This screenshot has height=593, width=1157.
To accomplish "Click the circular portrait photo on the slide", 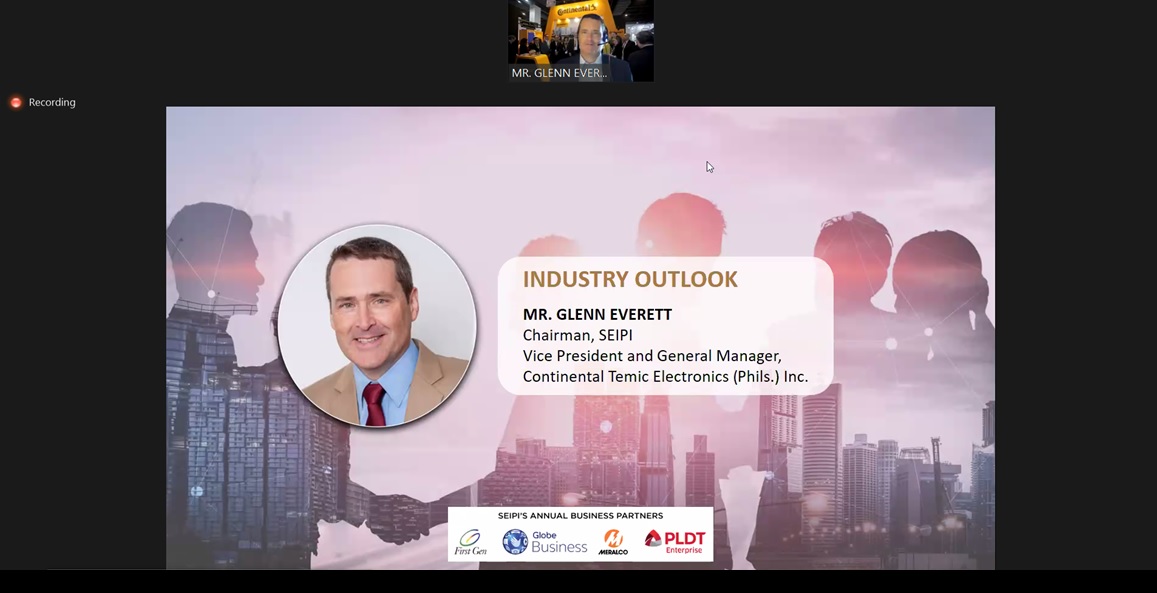I will coord(377,325).
